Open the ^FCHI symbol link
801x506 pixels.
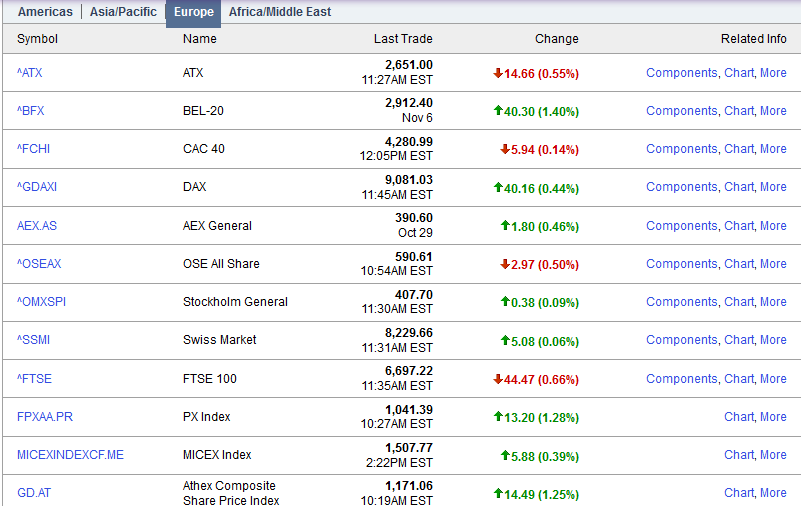(x=34, y=149)
